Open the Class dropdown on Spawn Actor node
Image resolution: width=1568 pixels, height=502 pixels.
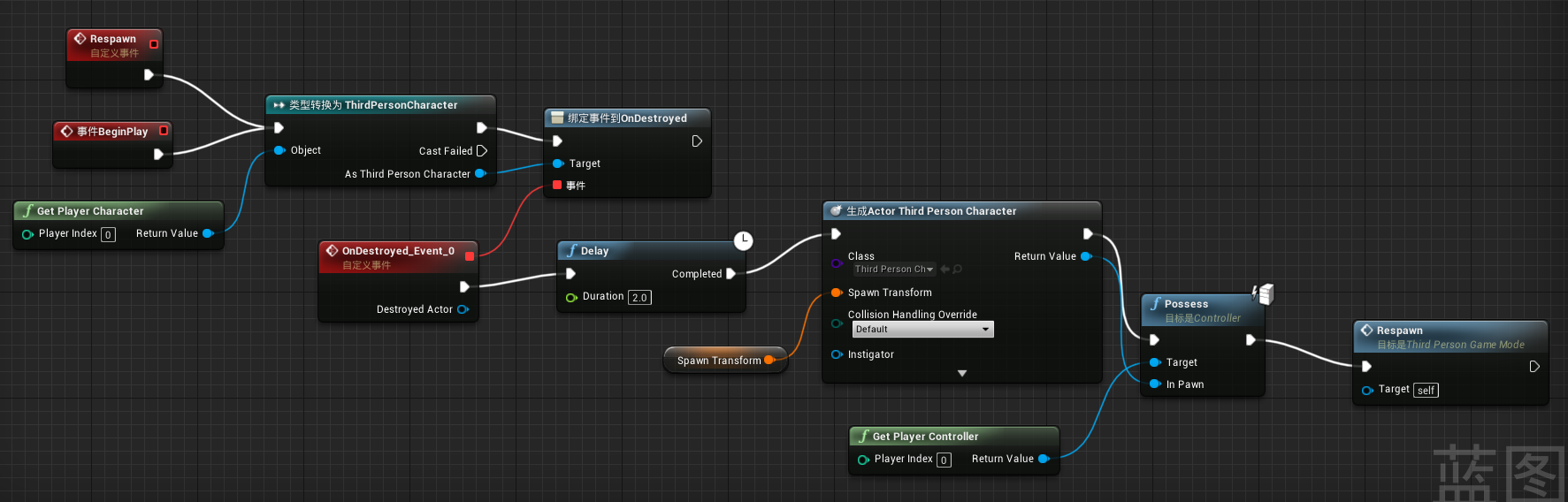tap(893, 269)
